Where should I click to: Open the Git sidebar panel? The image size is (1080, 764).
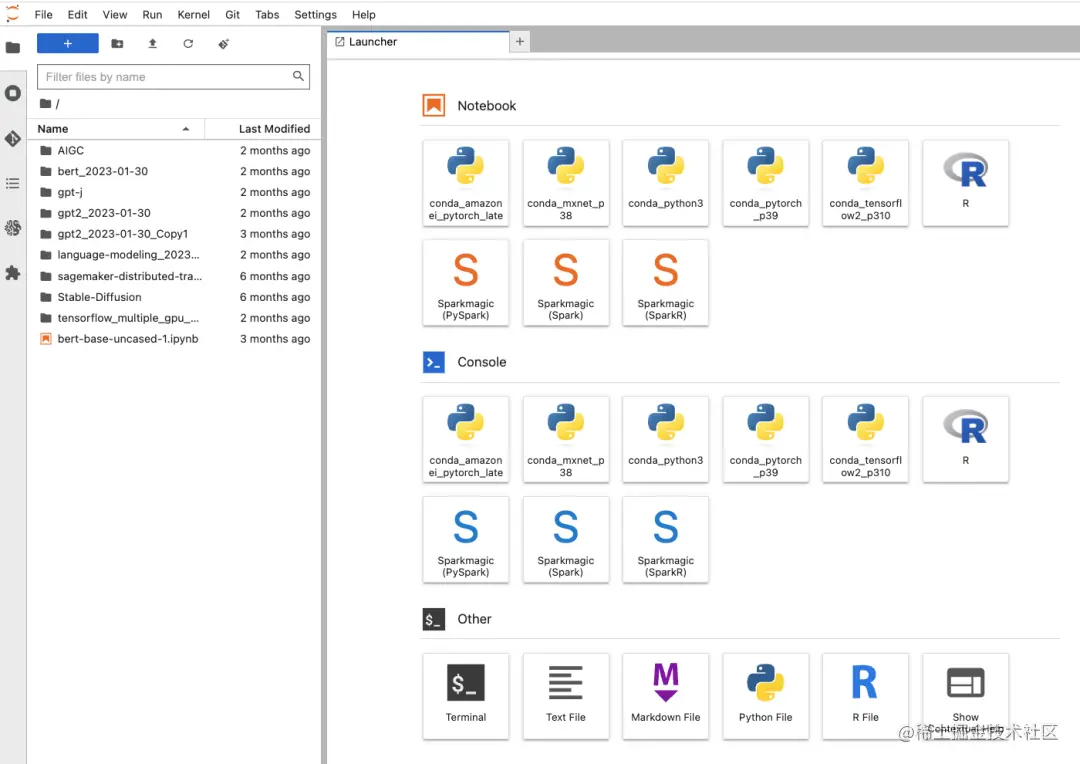(x=12, y=138)
